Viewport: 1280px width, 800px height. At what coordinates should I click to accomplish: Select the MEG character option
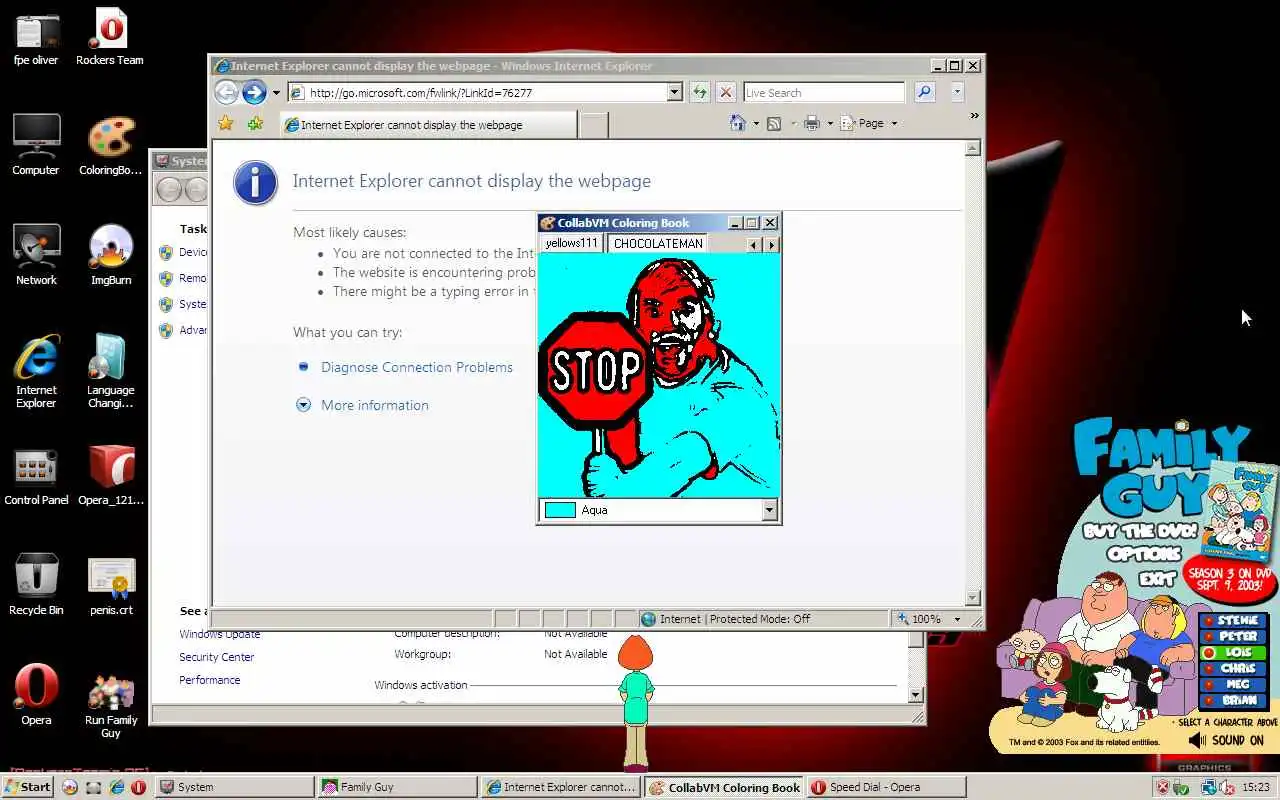tap(1231, 684)
